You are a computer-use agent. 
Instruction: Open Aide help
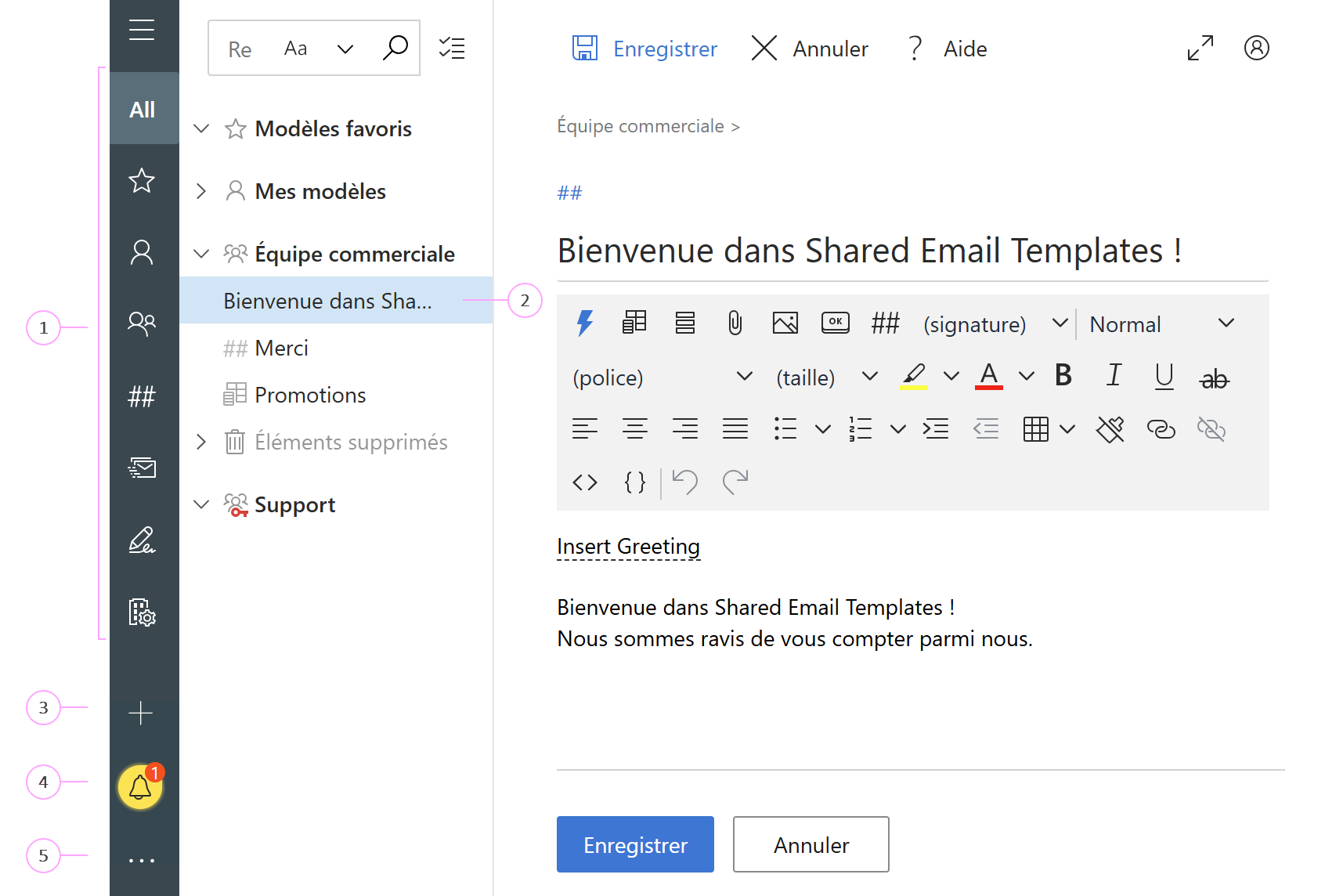click(948, 49)
